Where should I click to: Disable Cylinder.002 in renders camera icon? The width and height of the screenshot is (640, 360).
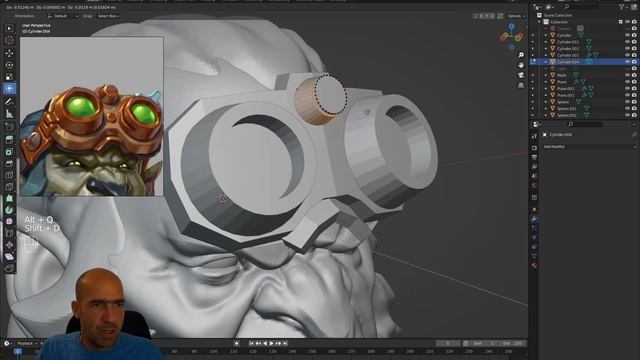coord(634,49)
